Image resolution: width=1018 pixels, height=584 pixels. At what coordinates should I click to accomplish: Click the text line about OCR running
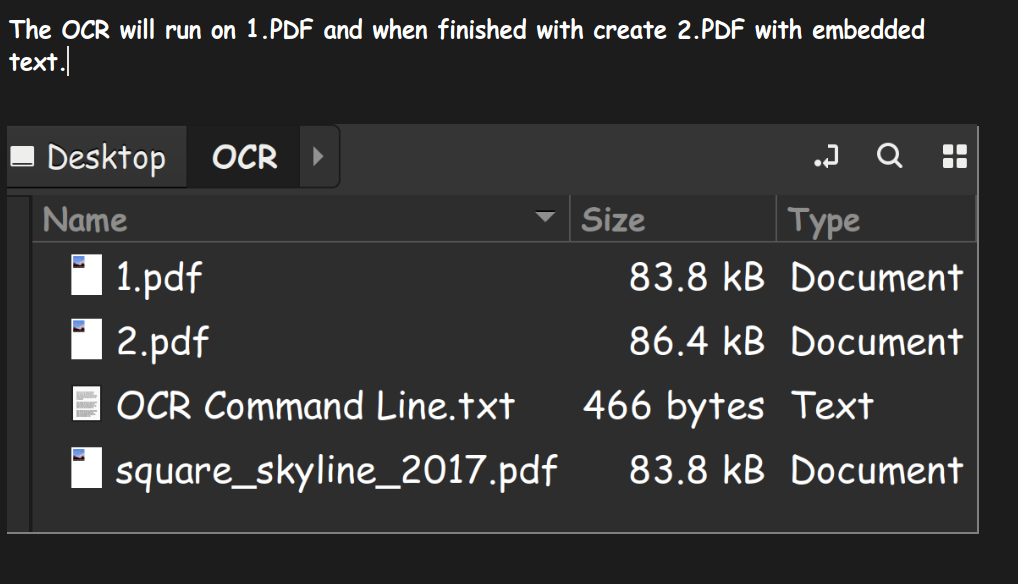coord(466,30)
